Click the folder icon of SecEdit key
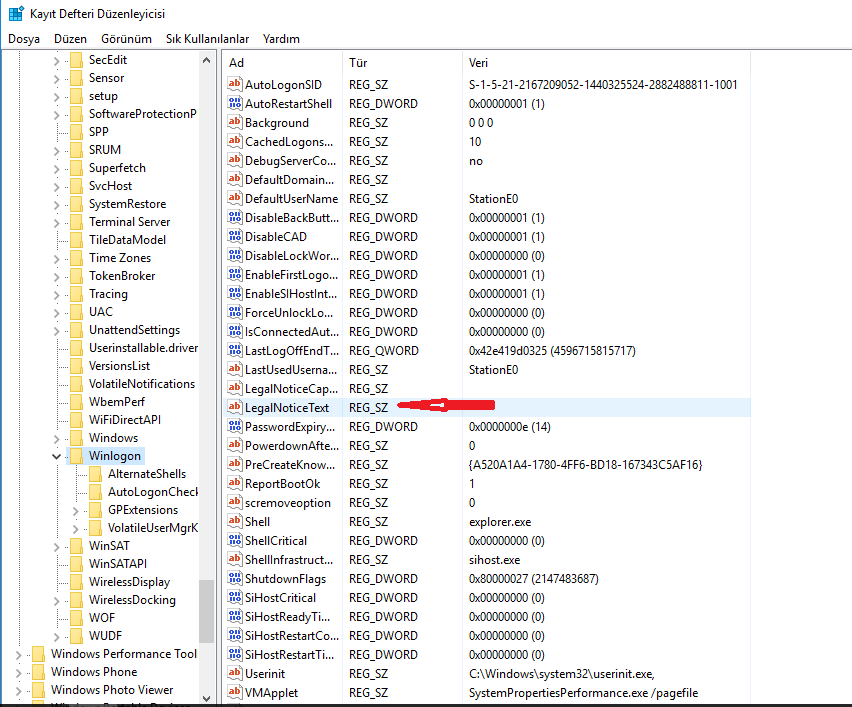 pyautogui.click(x=77, y=60)
